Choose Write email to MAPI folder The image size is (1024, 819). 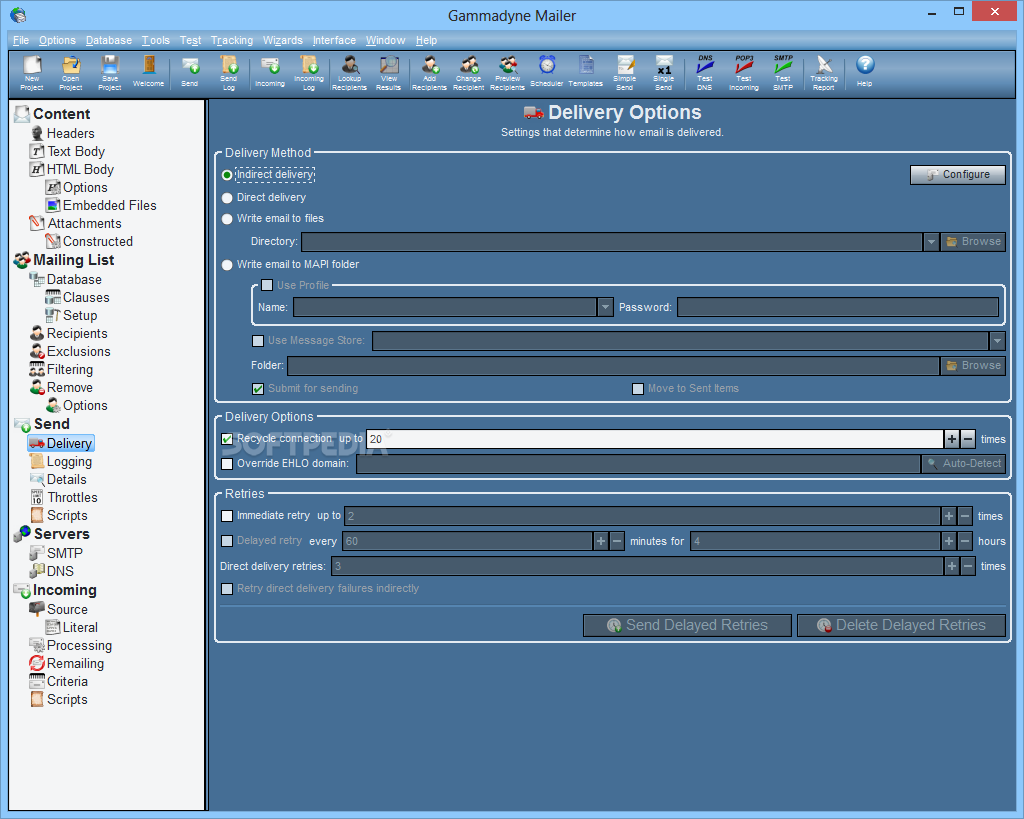pos(227,265)
